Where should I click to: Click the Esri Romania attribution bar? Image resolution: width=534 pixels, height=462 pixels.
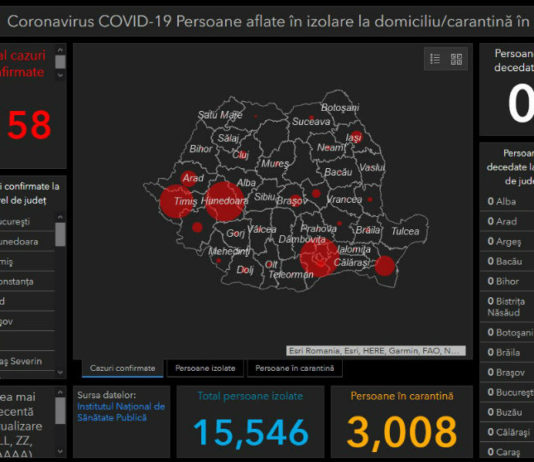click(376, 351)
